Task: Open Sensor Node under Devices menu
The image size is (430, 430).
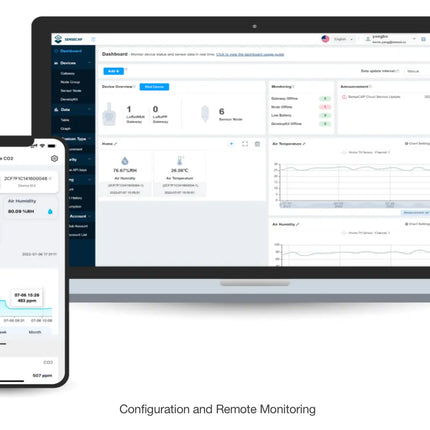Action: [71, 91]
